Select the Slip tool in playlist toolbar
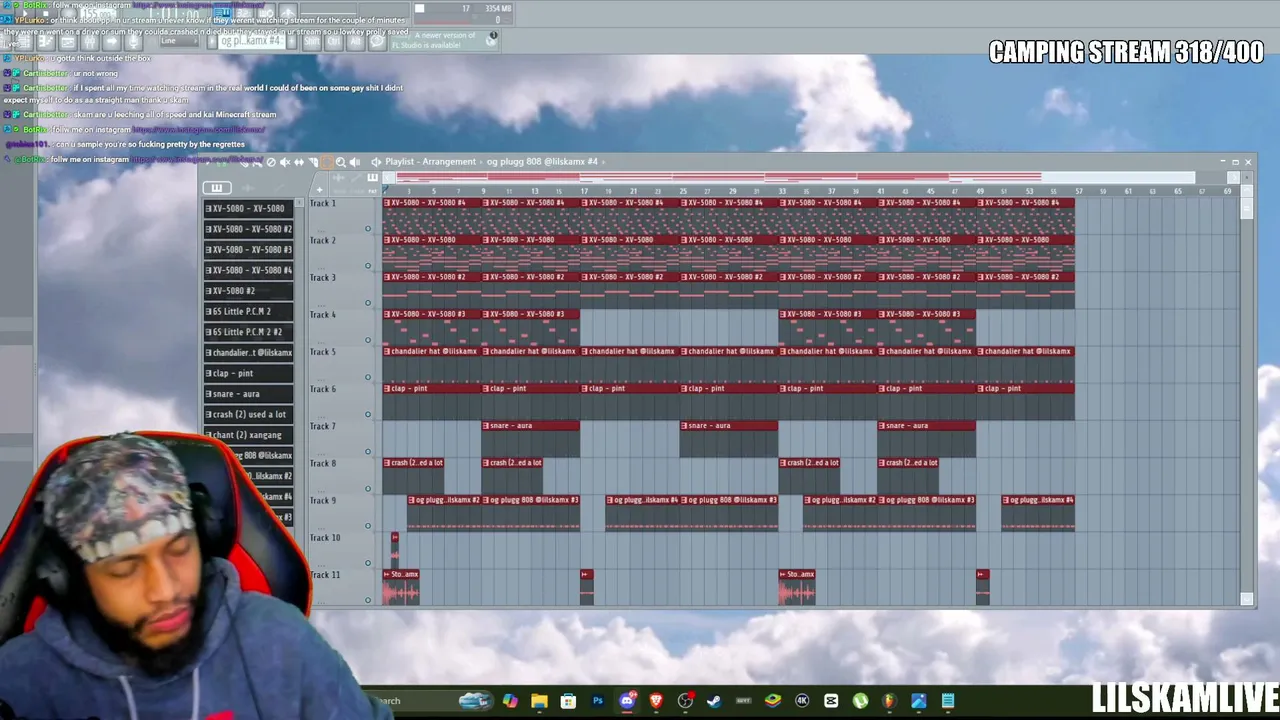Viewport: 1280px width, 720px height. (299, 162)
